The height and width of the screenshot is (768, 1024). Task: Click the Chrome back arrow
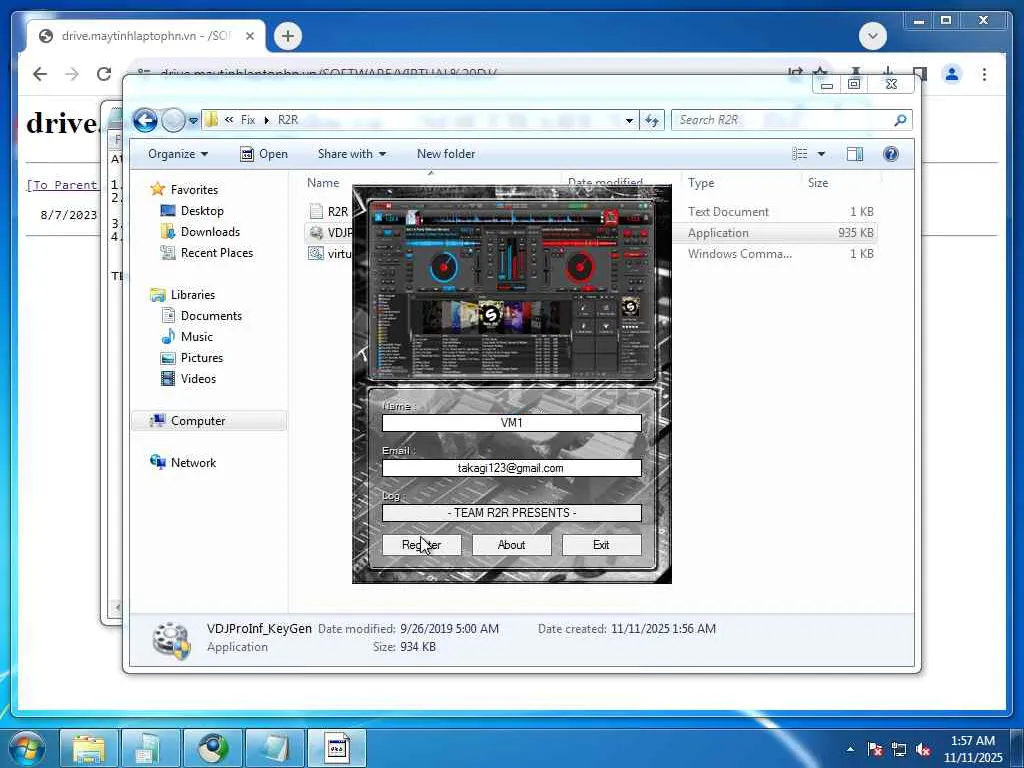(x=40, y=74)
